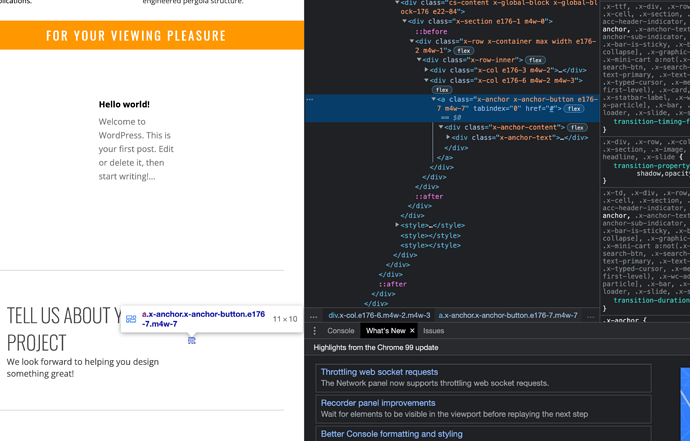Viewport: 690px width, 441px height.
Task: Expand the first style element node
Action: (397, 225)
